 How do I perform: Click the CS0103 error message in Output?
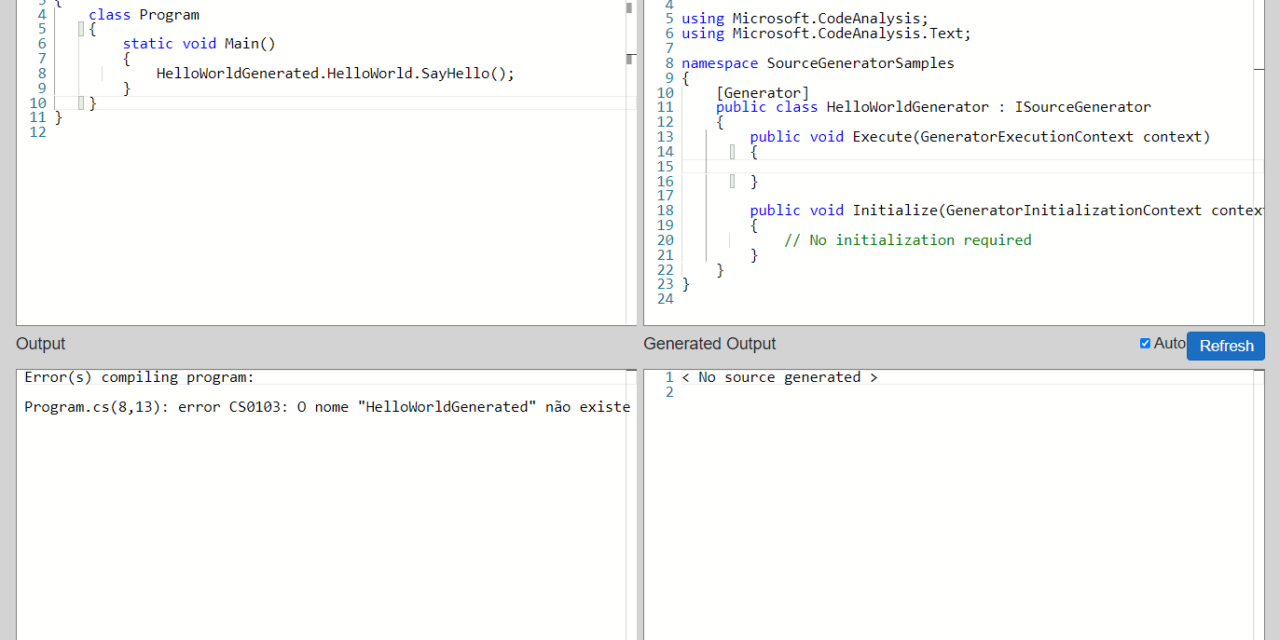[x=326, y=407]
